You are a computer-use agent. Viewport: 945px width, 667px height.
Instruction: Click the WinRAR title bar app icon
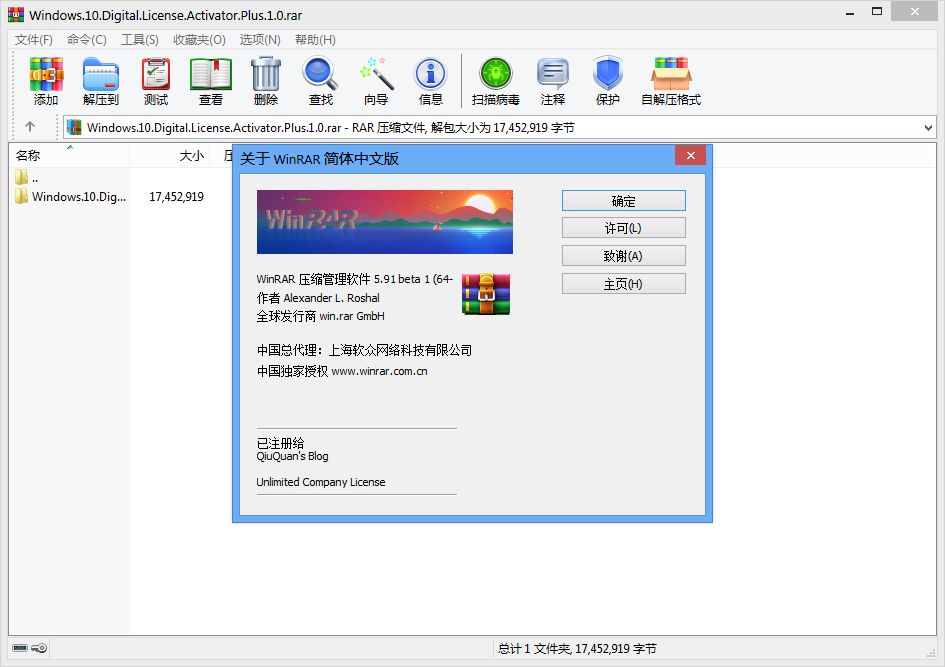[x=16, y=14]
